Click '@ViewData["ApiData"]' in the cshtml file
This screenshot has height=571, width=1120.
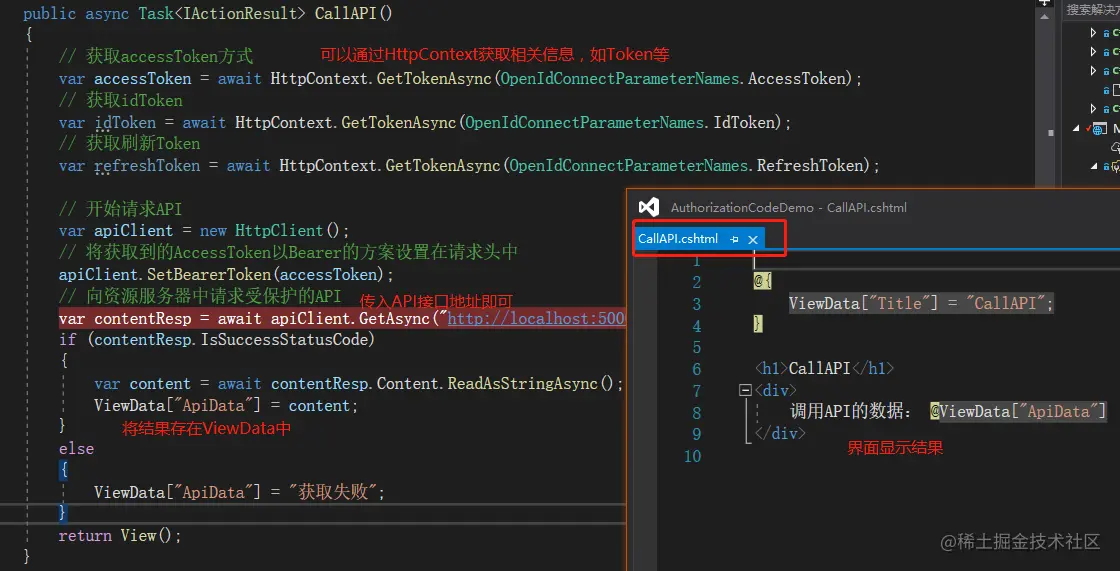(x=1018, y=412)
